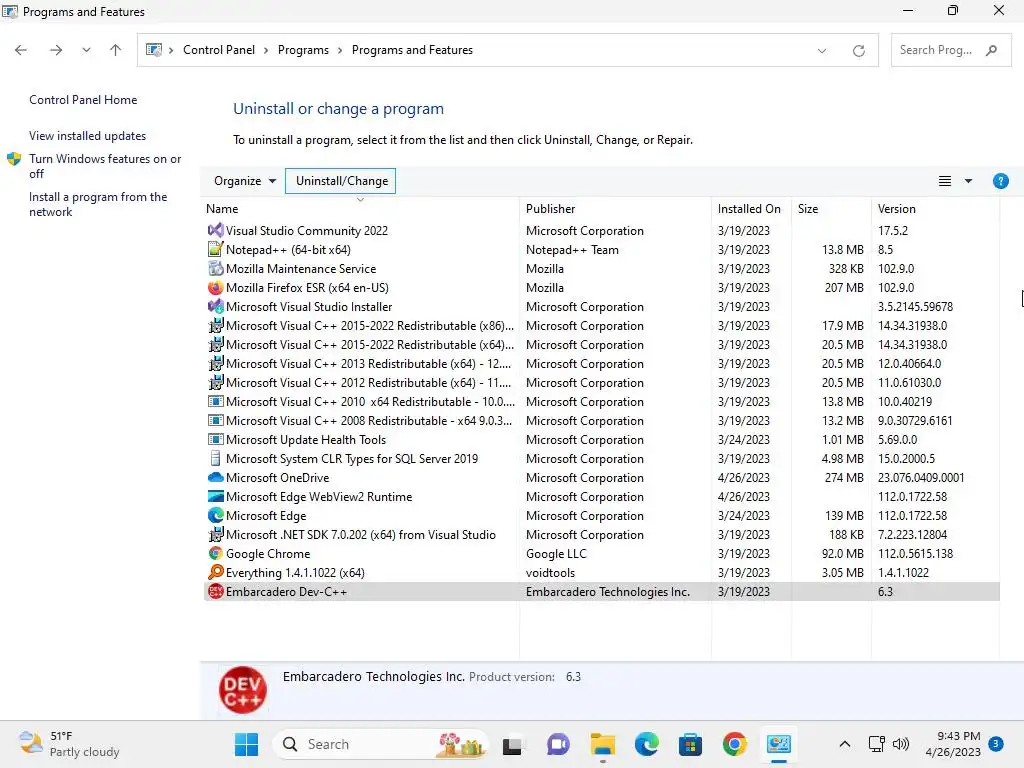Viewport: 1024px width, 768px height.
Task: Navigate to Programs breadcrumb
Action: tap(303, 50)
